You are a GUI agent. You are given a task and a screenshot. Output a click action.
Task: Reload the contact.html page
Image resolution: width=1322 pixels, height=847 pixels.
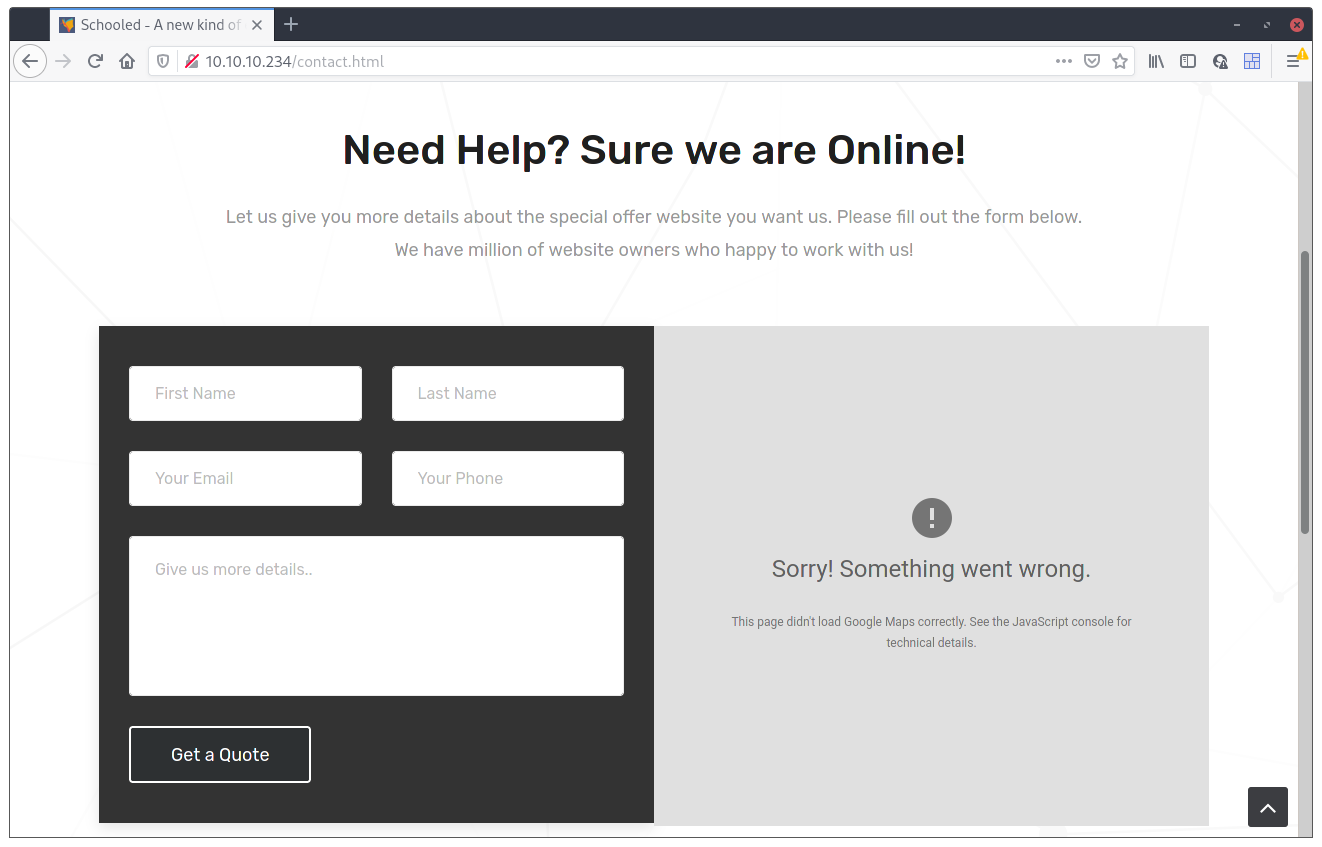[x=94, y=61]
